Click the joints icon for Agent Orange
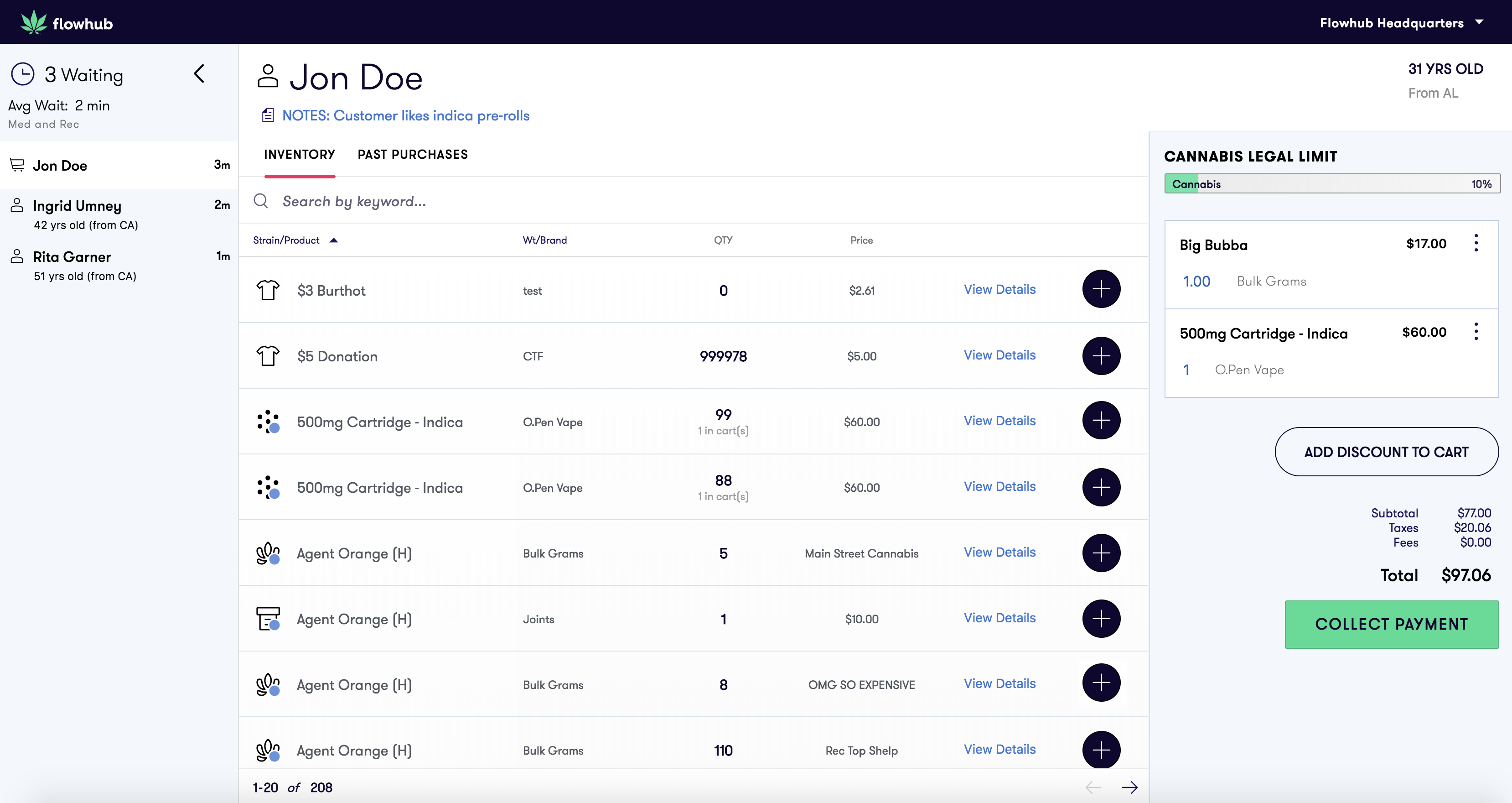Screen dimensions: 1512x803 [x=268, y=619]
